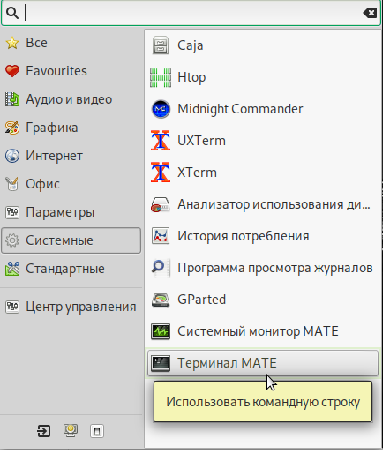
Task: Click the logout arrow icon at bottom
Action: click(44, 431)
